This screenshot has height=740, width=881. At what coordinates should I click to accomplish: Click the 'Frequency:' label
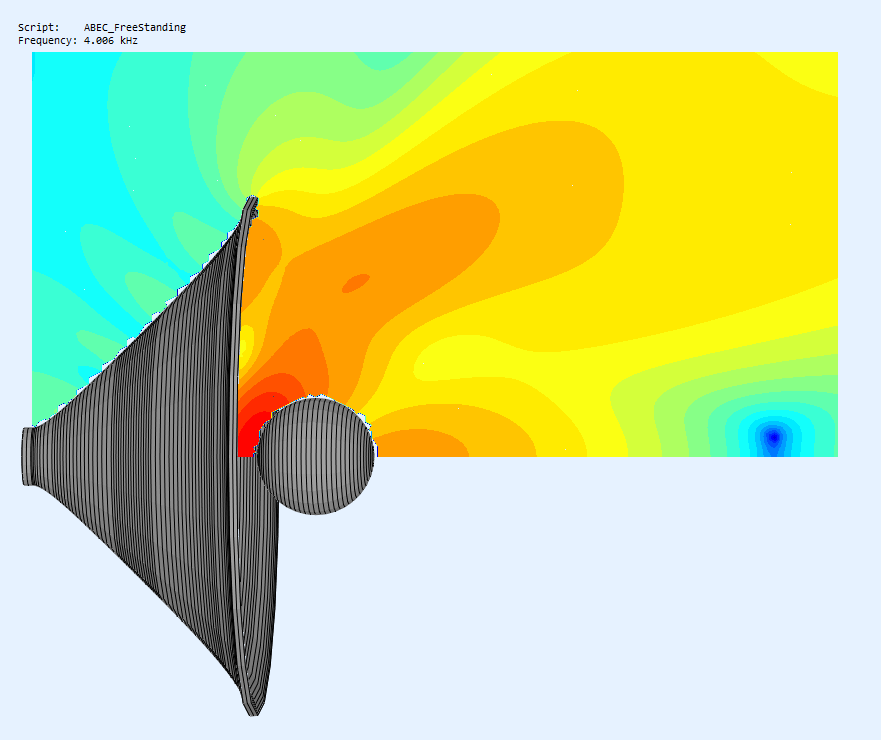[x=47, y=41]
